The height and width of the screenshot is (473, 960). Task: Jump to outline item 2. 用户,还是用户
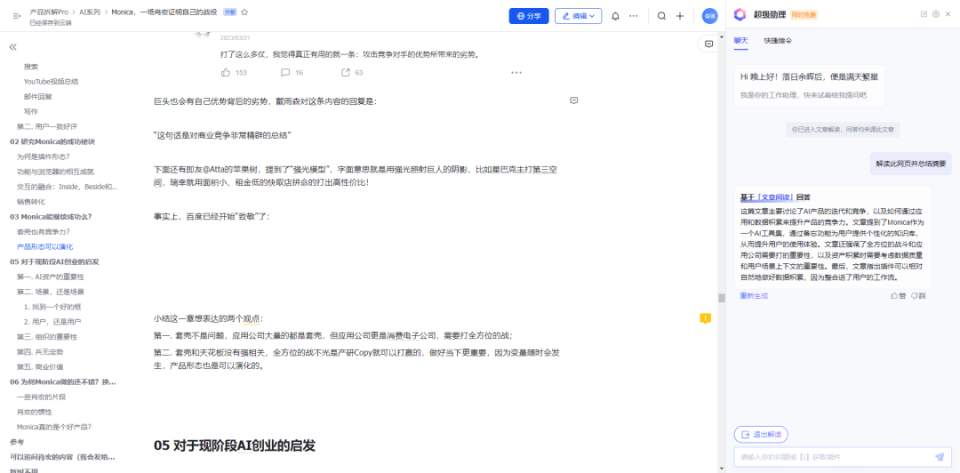53,321
